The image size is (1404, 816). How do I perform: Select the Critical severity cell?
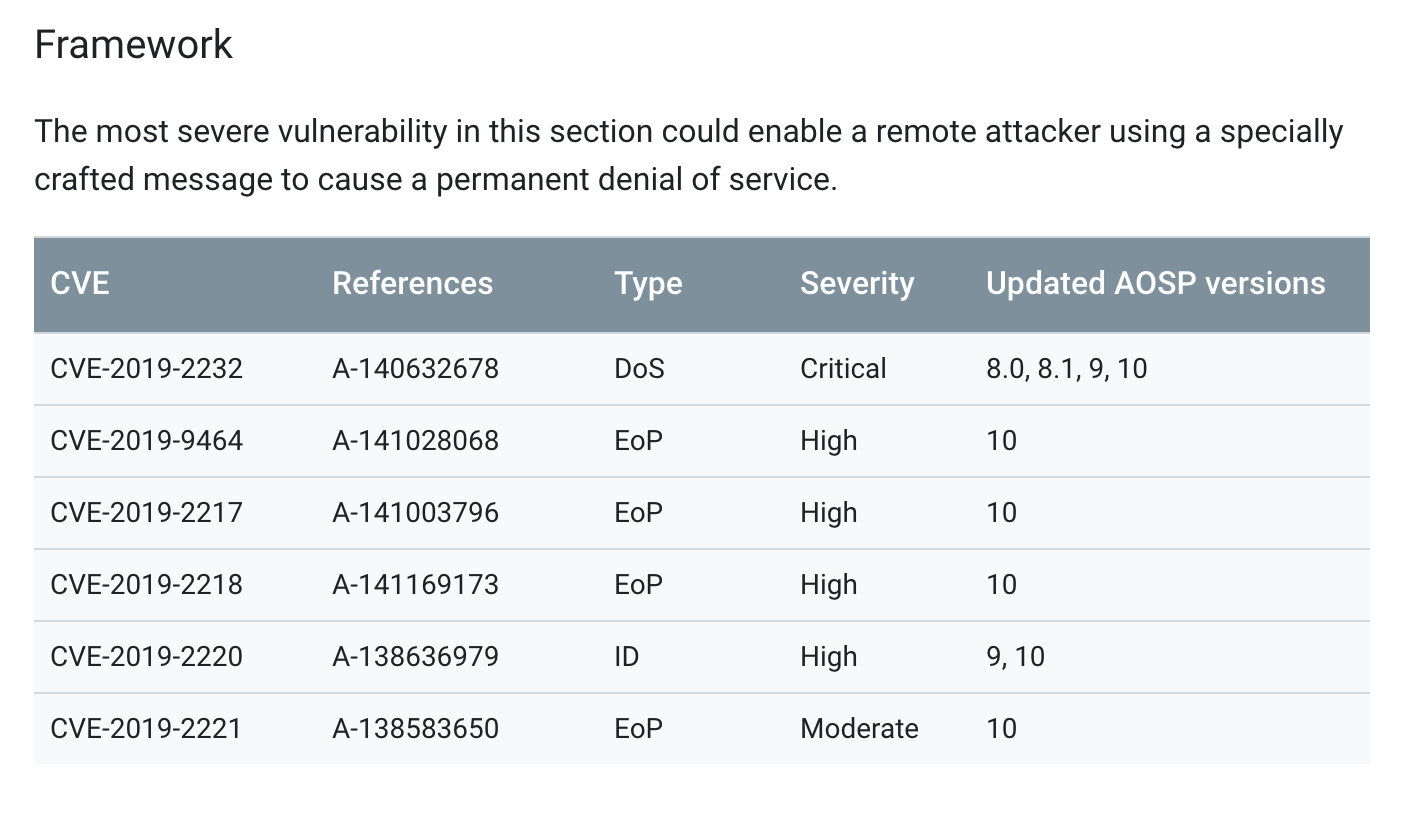[843, 369]
